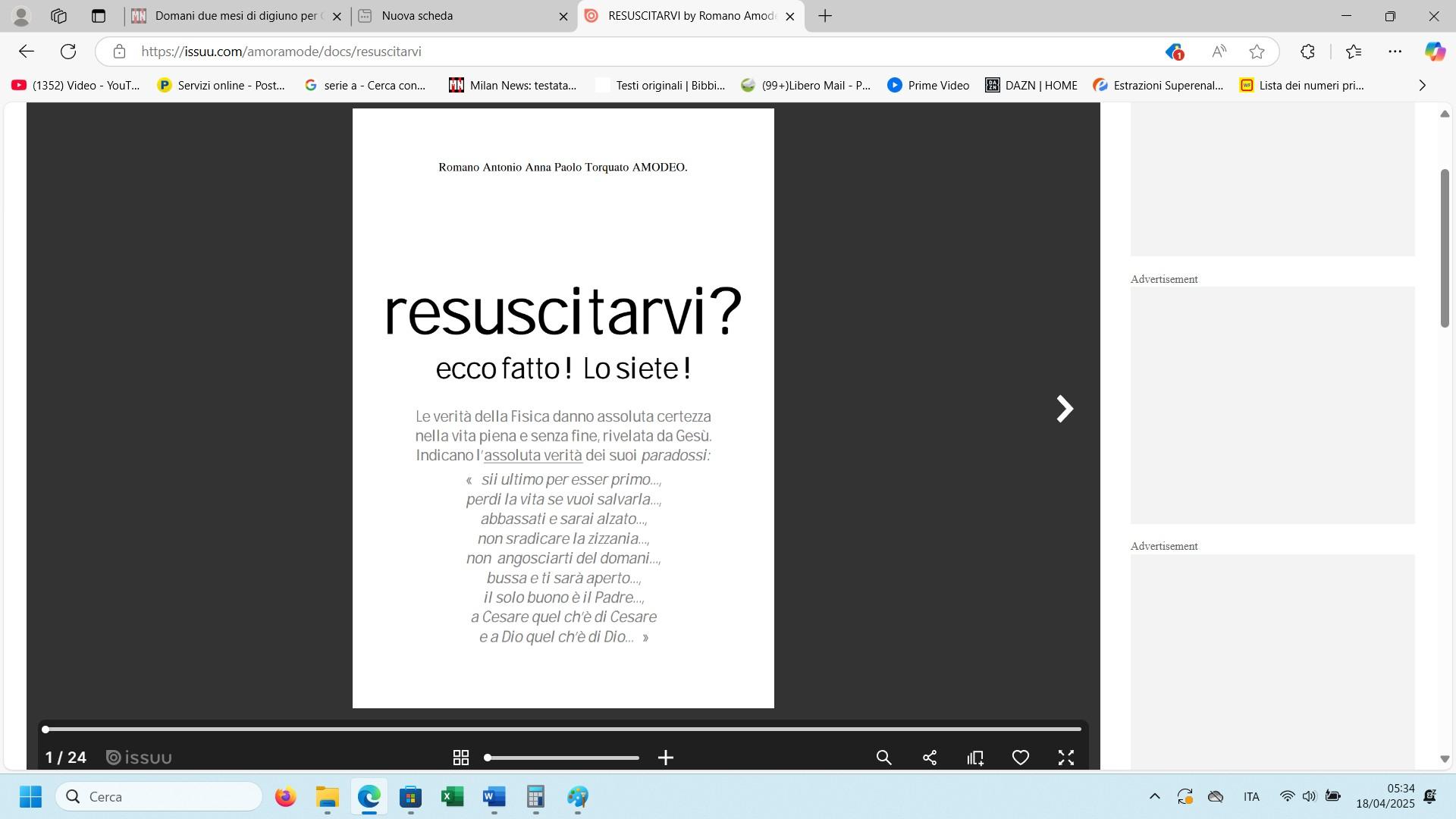Screen dimensions: 1456x819
Task: Like the document with heart icon
Action: pos(1021,758)
